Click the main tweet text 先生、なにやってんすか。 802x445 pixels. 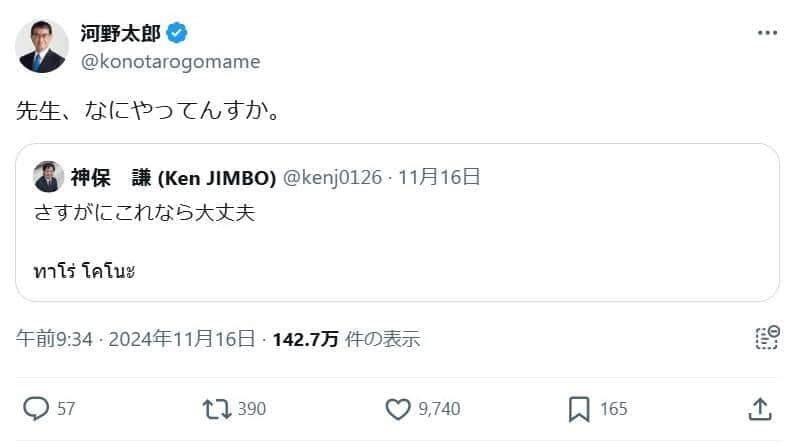coord(147,110)
